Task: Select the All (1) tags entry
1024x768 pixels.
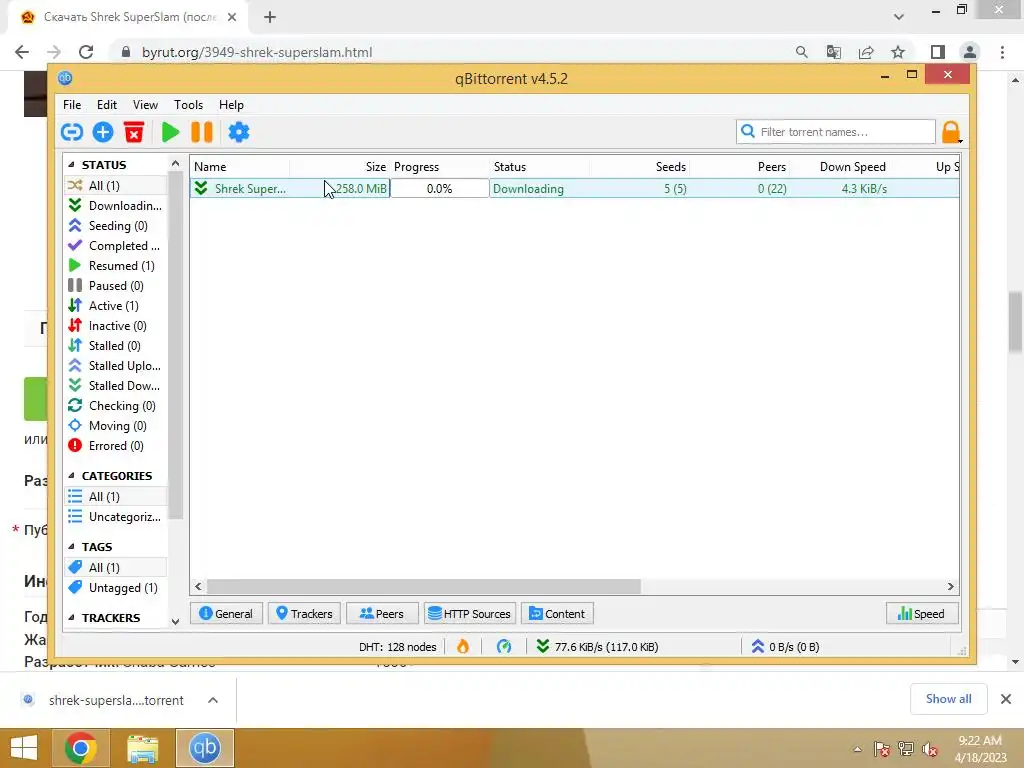Action: pyautogui.click(x=116, y=568)
